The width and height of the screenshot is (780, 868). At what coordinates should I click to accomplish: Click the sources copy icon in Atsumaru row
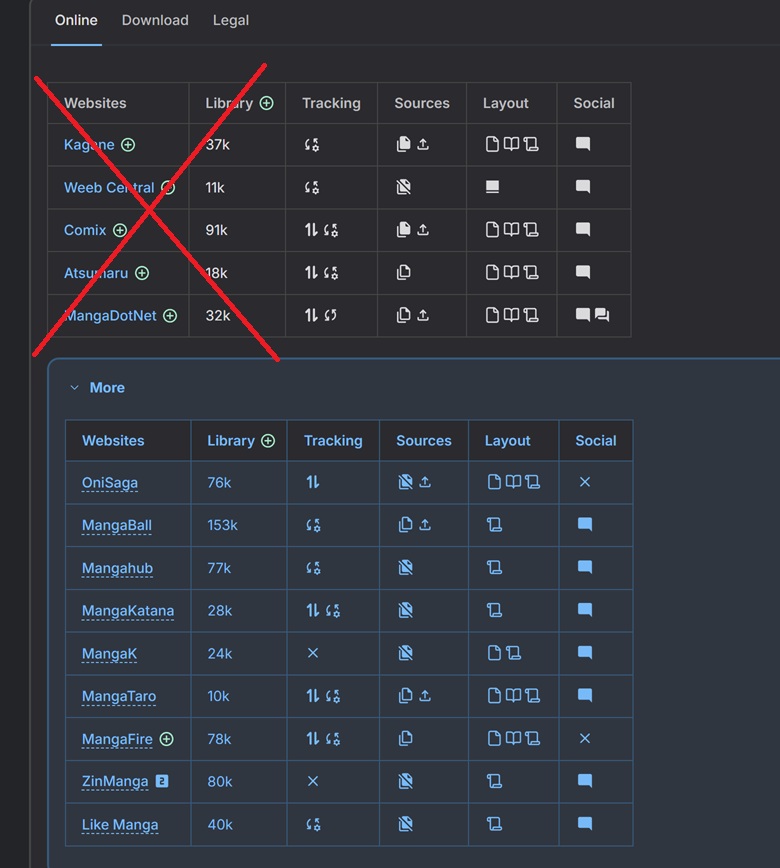[404, 272]
